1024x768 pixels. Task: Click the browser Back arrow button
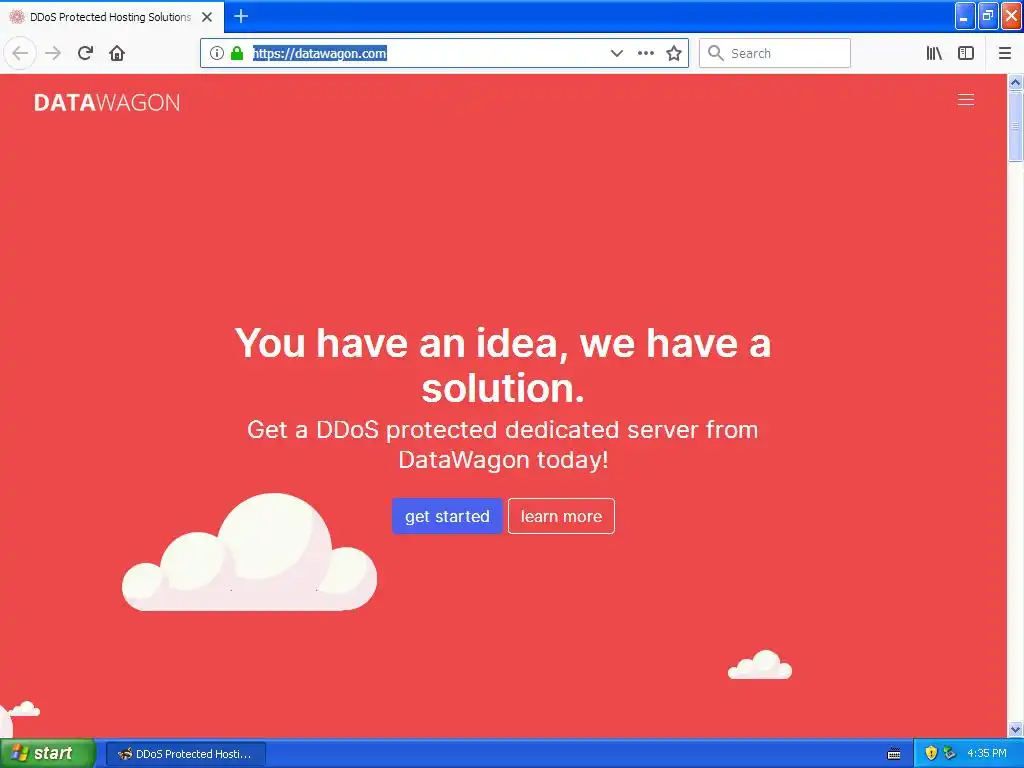(x=20, y=53)
